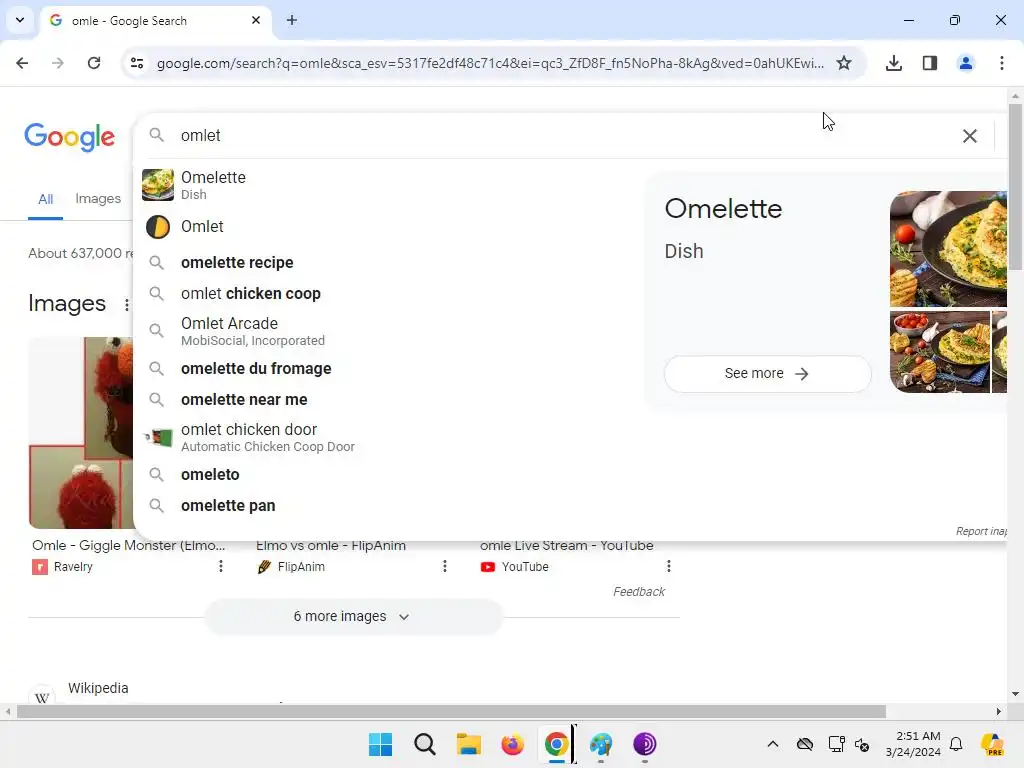
Task: Click in the search field containing 'omlet'
Action: pos(562,136)
